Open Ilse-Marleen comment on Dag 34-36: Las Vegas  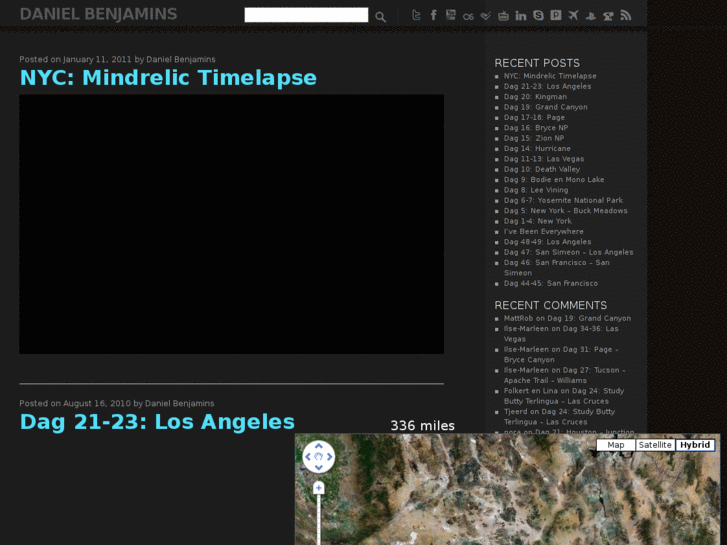point(561,333)
